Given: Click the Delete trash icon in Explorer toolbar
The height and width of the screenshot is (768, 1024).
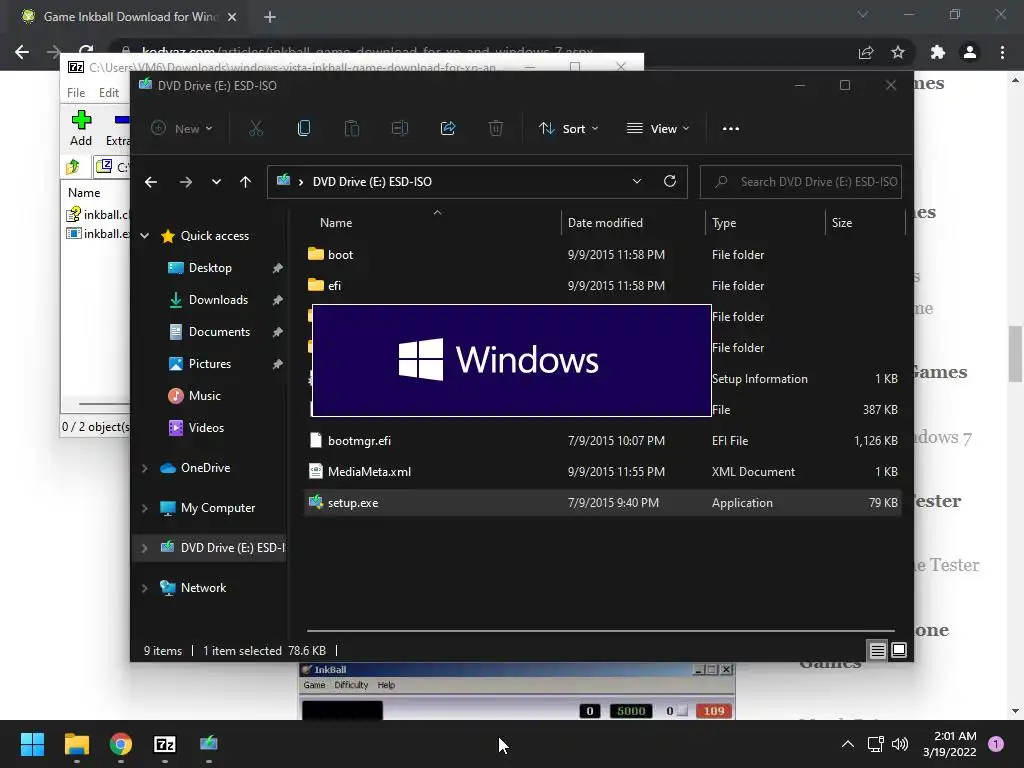Looking at the screenshot, I should point(496,129).
